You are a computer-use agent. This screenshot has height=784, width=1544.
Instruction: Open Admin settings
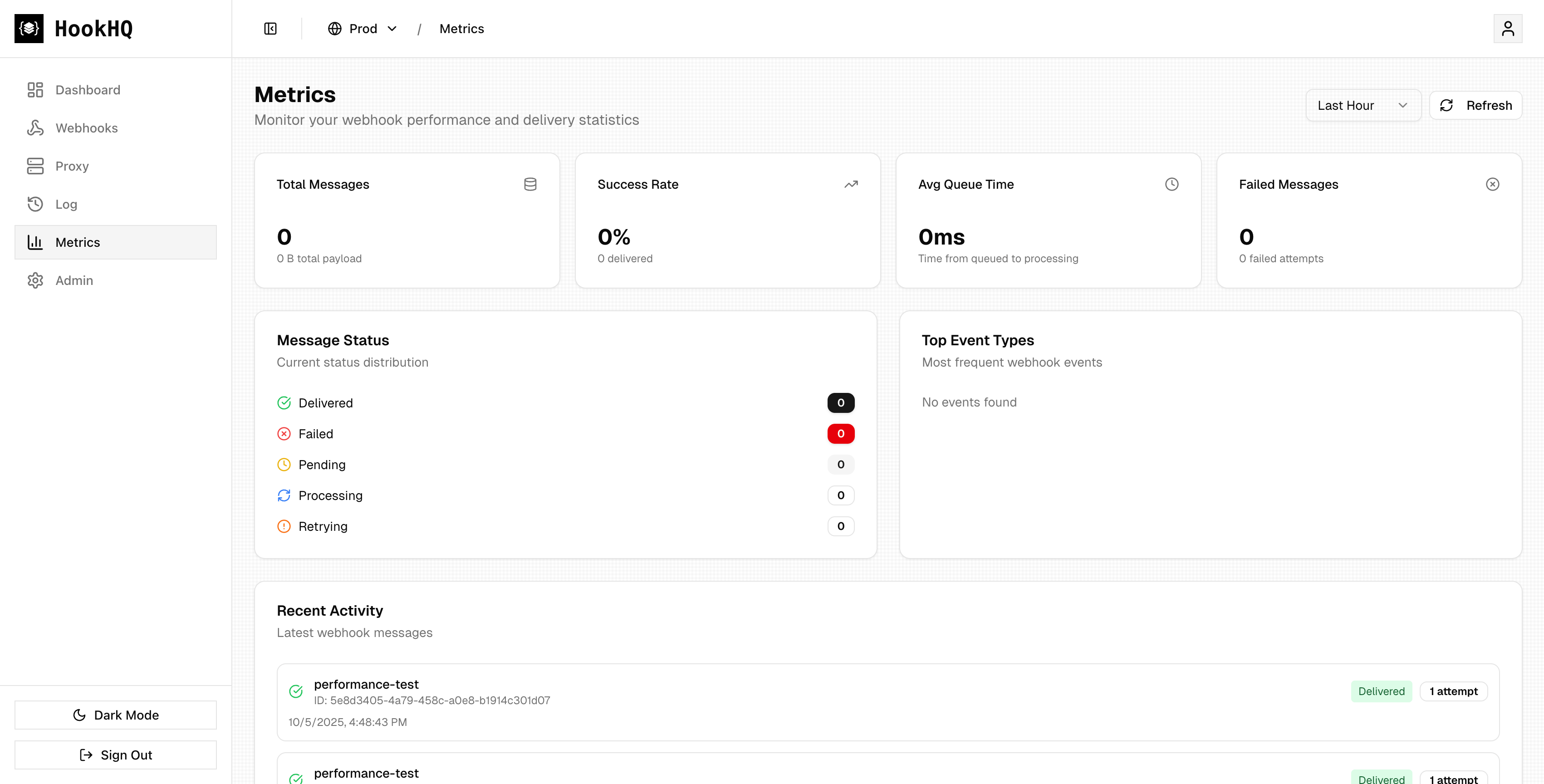pyautogui.click(x=116, y=280)
